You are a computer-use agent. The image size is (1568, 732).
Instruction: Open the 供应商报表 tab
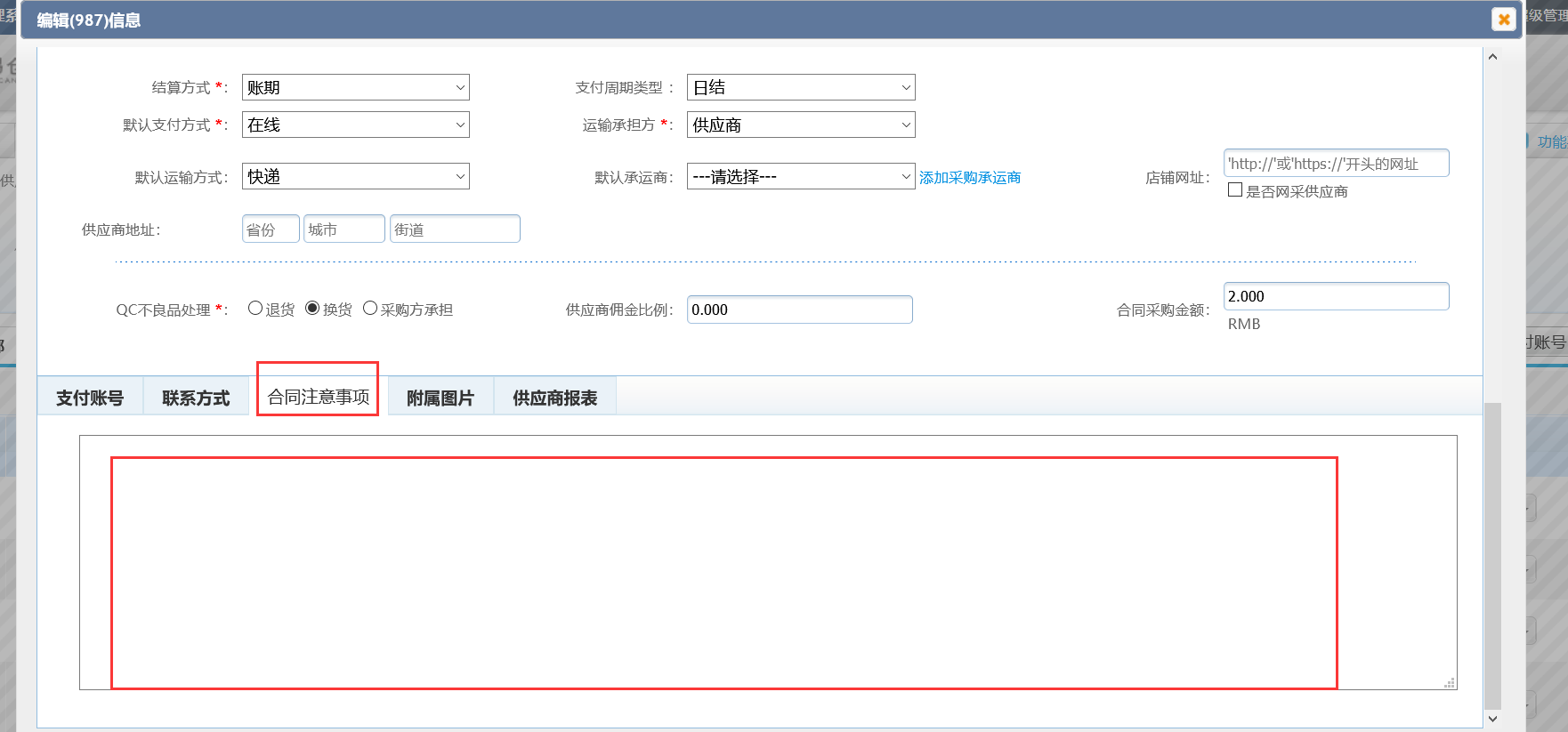point(554,398)
